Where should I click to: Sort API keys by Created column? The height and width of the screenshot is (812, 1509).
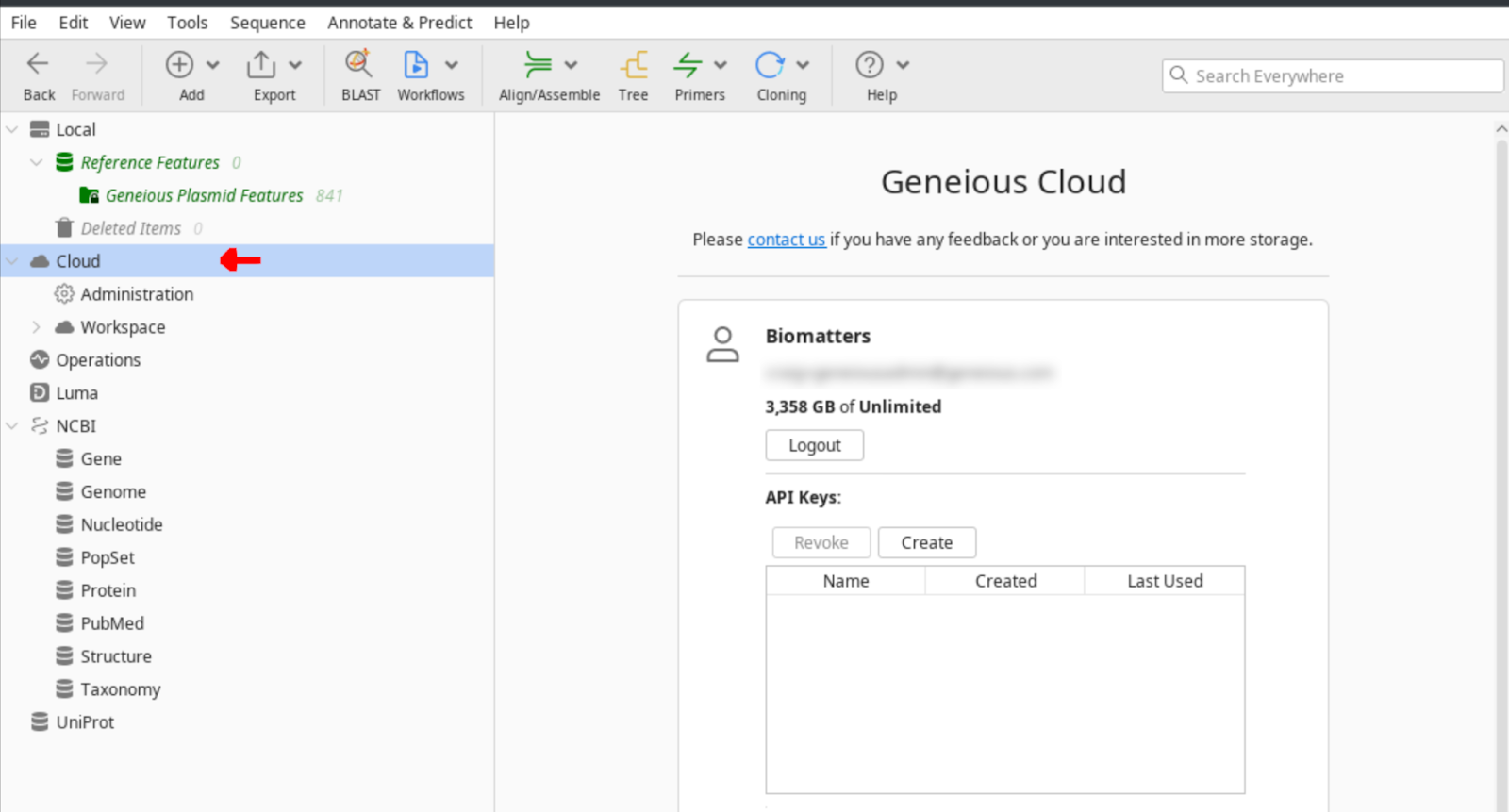[x=1005, y=581]
